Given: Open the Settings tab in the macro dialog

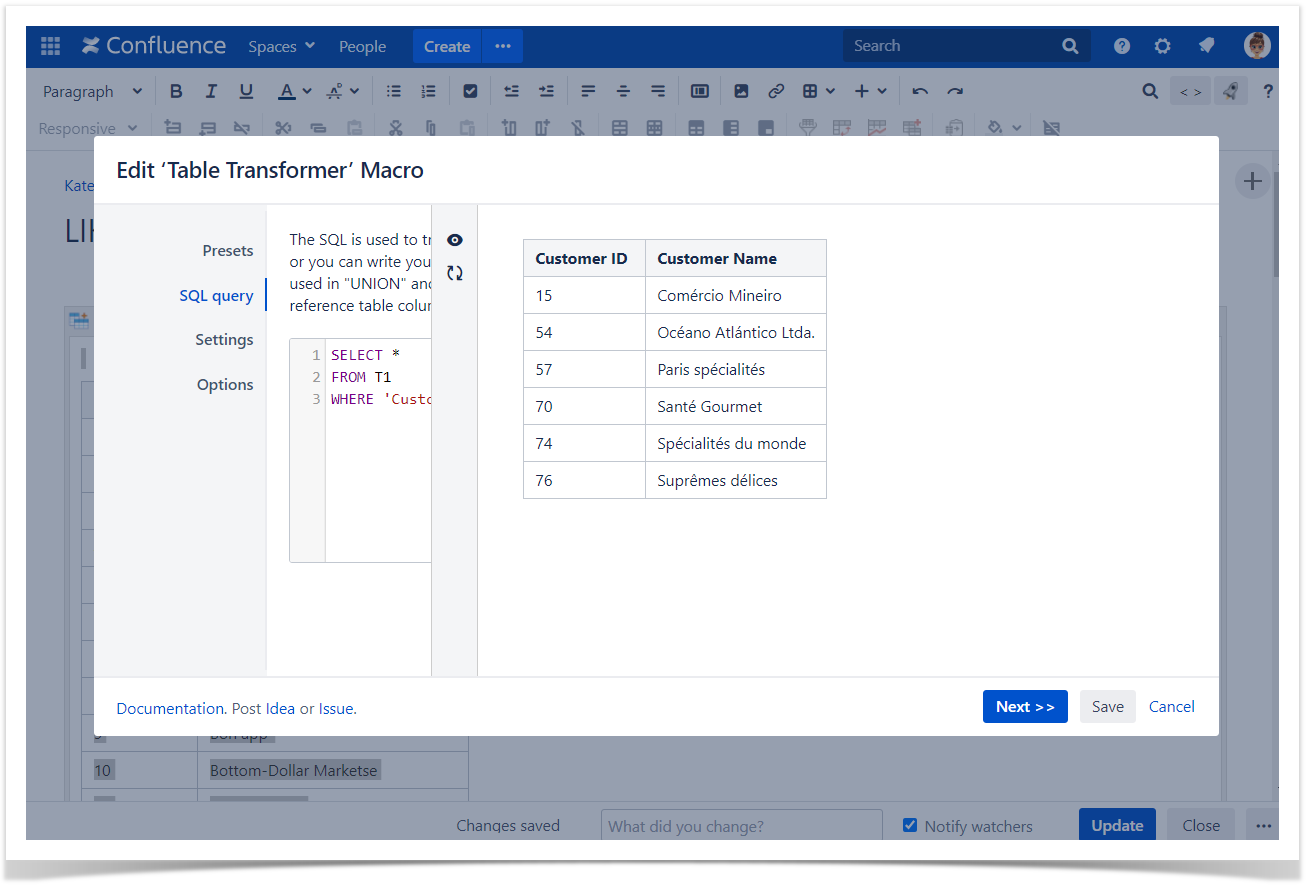Looking at the screenshot, I should [x=224, y=340].
